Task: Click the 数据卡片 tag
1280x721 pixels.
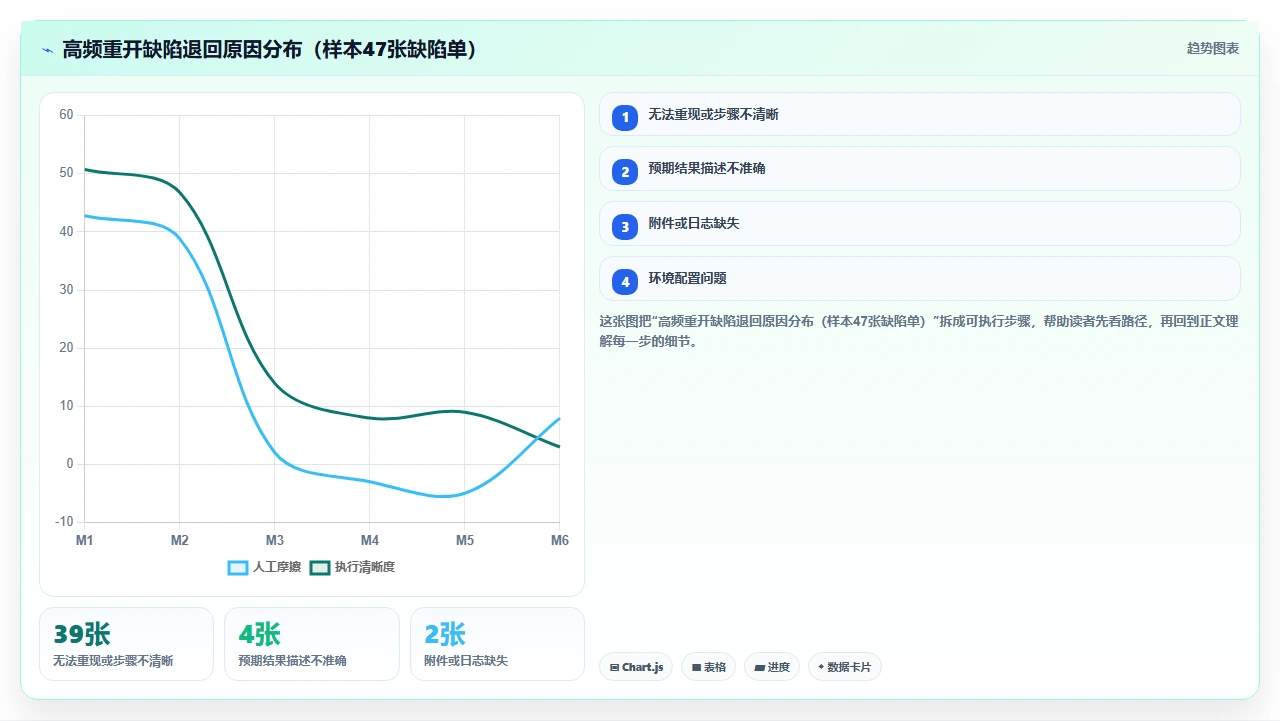Action: [x=844, y=667]
